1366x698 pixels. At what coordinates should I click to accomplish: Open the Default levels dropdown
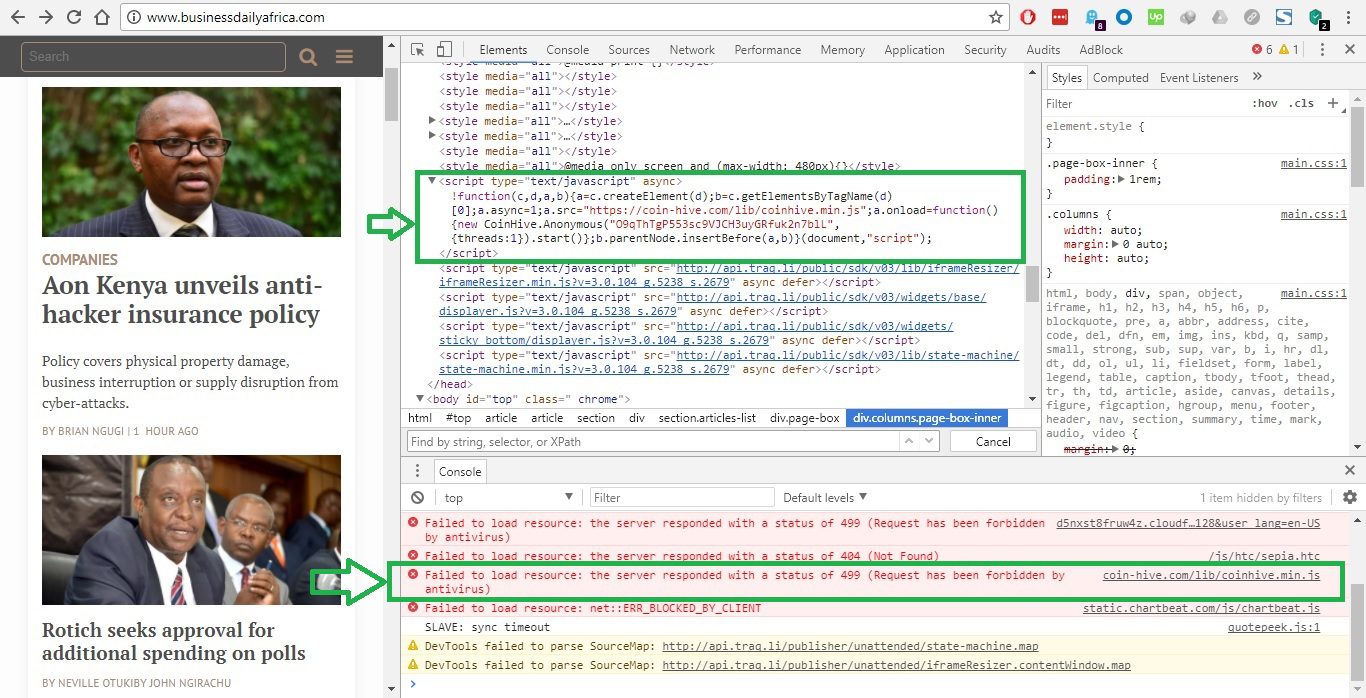[825, 497]
